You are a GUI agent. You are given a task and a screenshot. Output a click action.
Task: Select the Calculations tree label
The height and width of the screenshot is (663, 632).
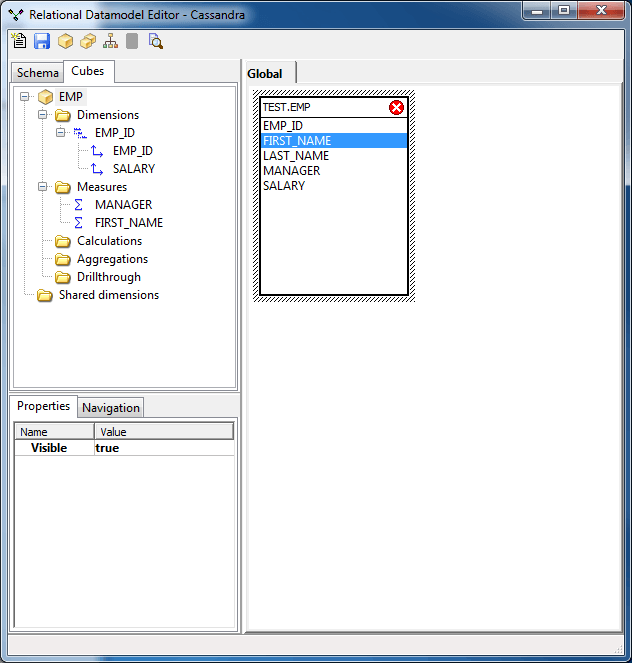coord(109,241)
